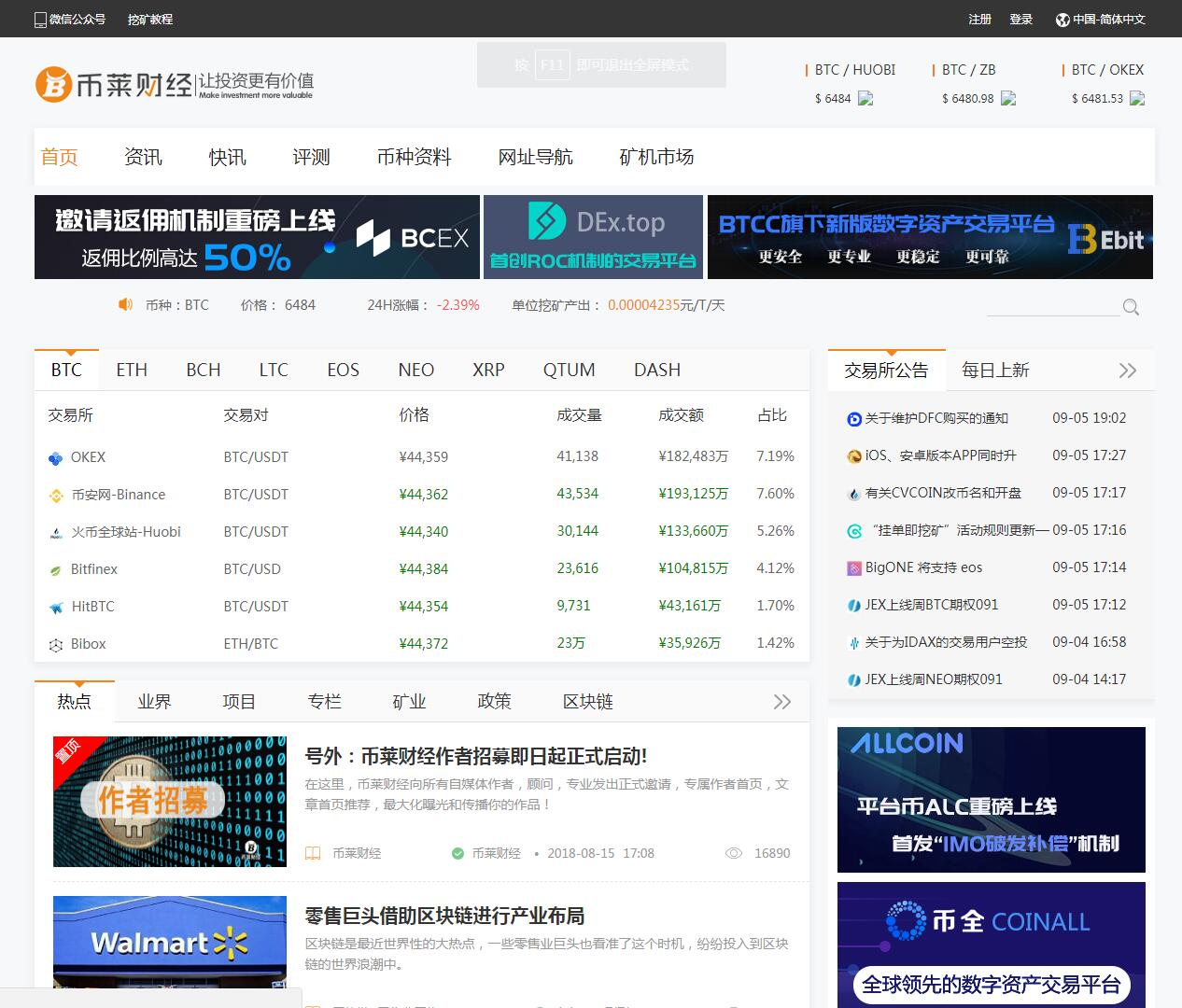Screen dimensions: 1182x1008
Task: Click the phone icon beside 微信公众号
Action: click(40, 19)
